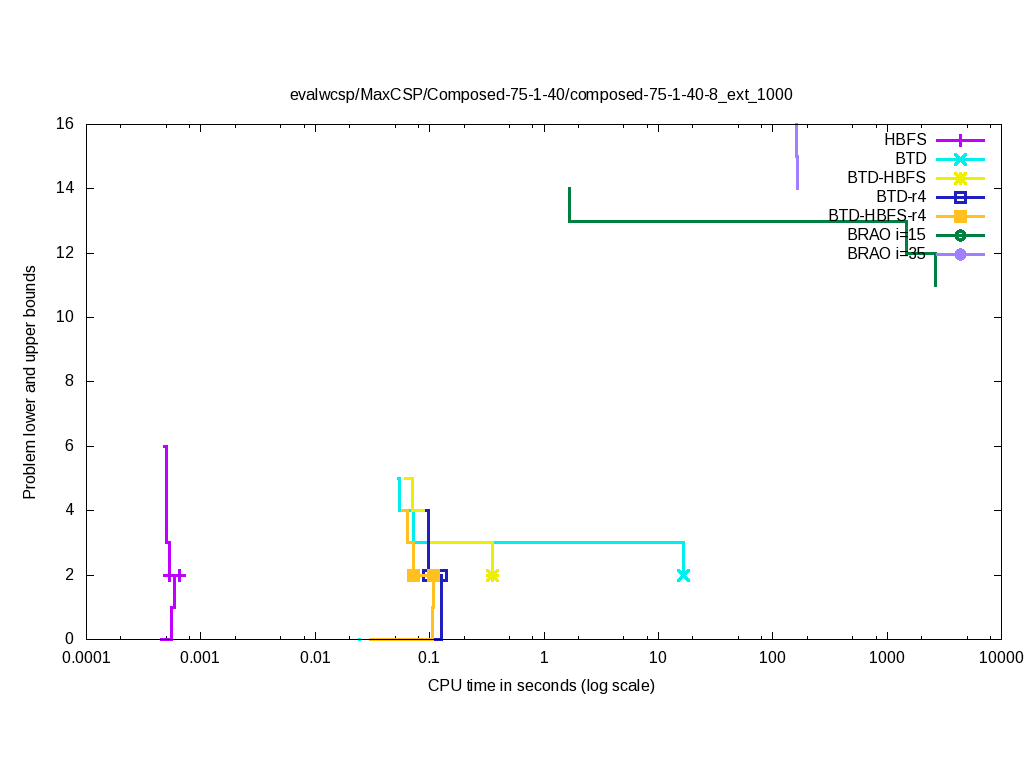This screenshot has width=1024, height=768.
Task: Click the yellow asterisk symbol in the legend
Action: 960,178
